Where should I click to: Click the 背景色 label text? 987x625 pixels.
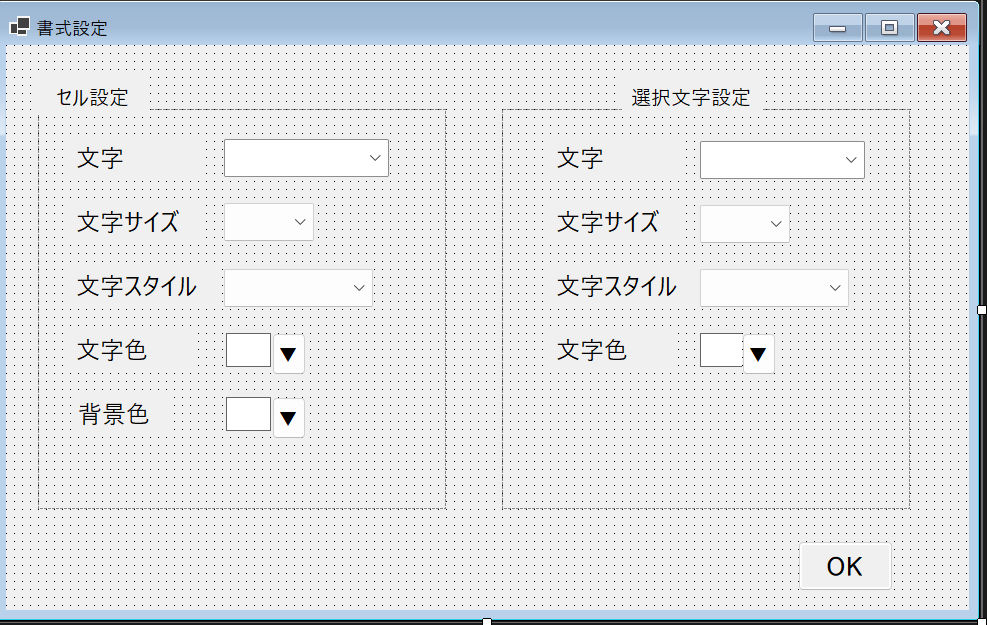tap(114, 414)
